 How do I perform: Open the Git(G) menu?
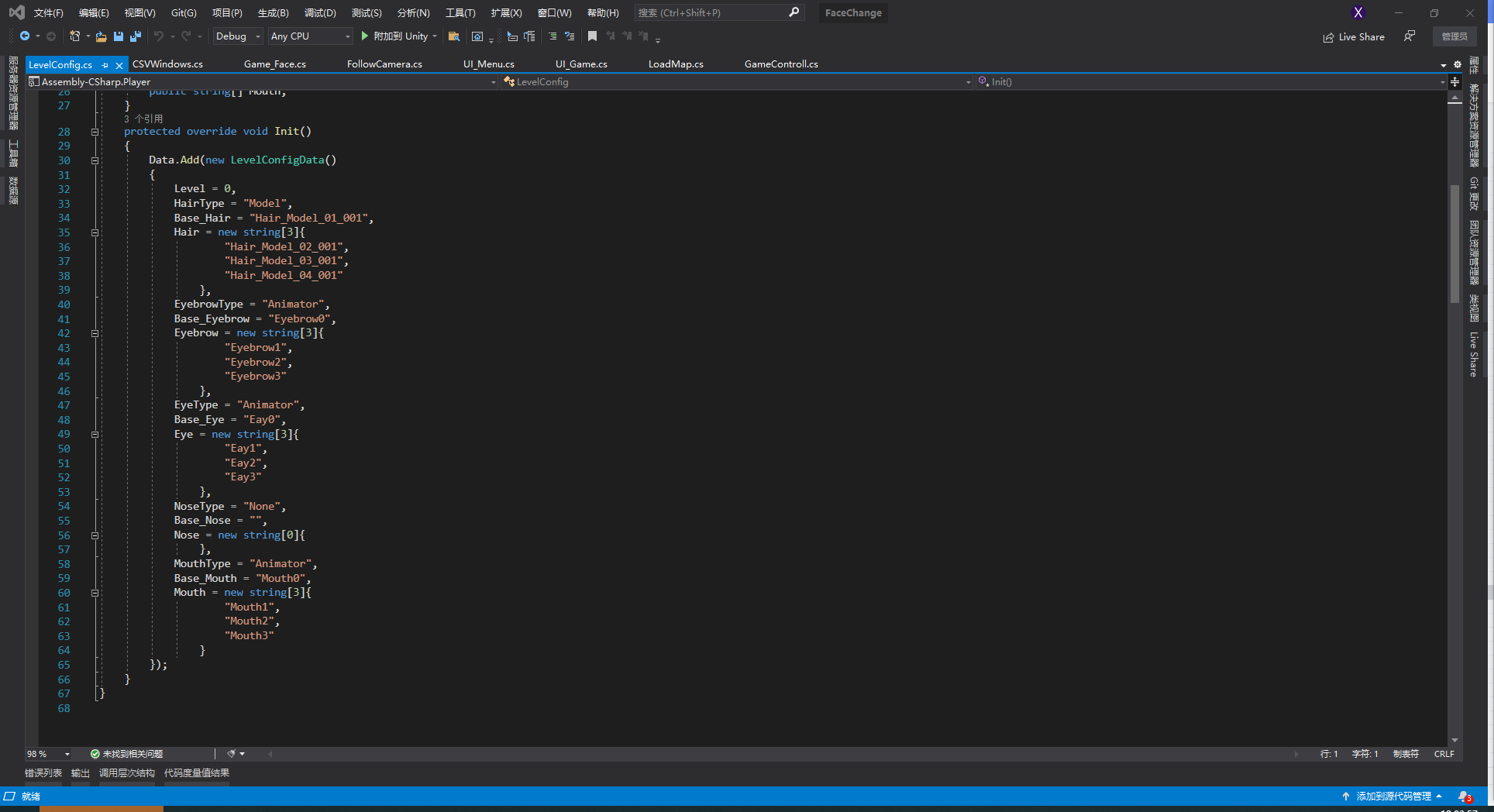184,12
